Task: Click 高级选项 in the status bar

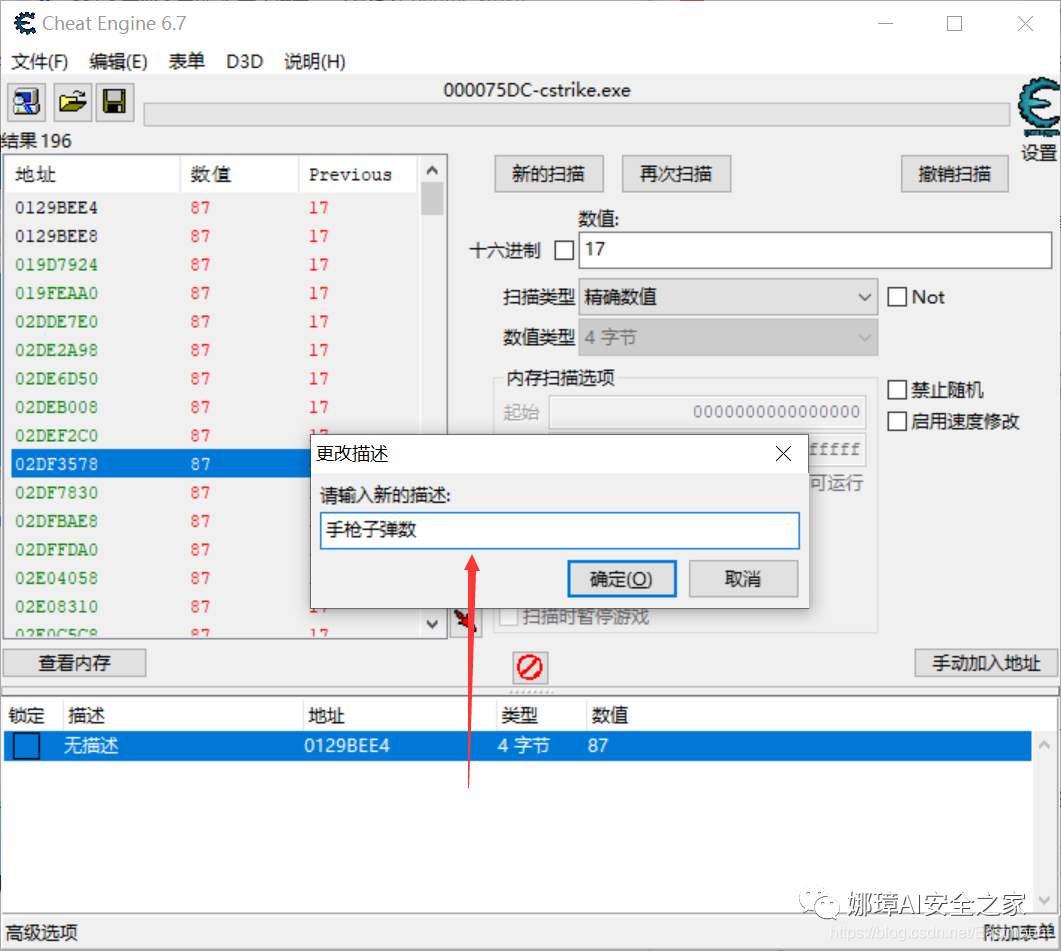Action: point(41,933)
